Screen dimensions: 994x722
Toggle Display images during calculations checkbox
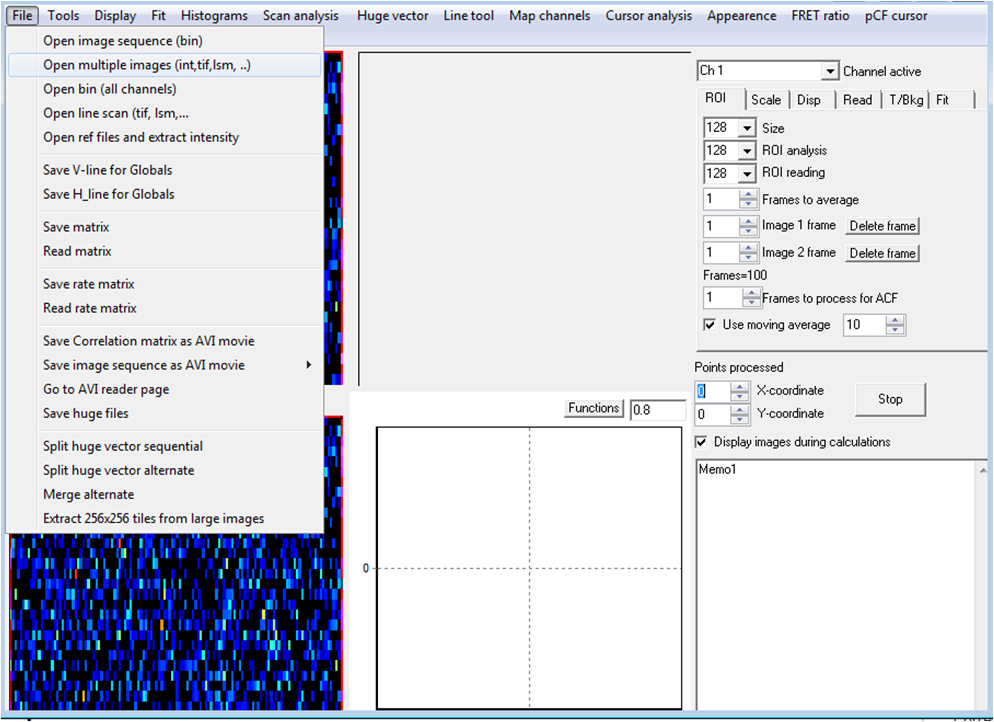click(701, 442)
